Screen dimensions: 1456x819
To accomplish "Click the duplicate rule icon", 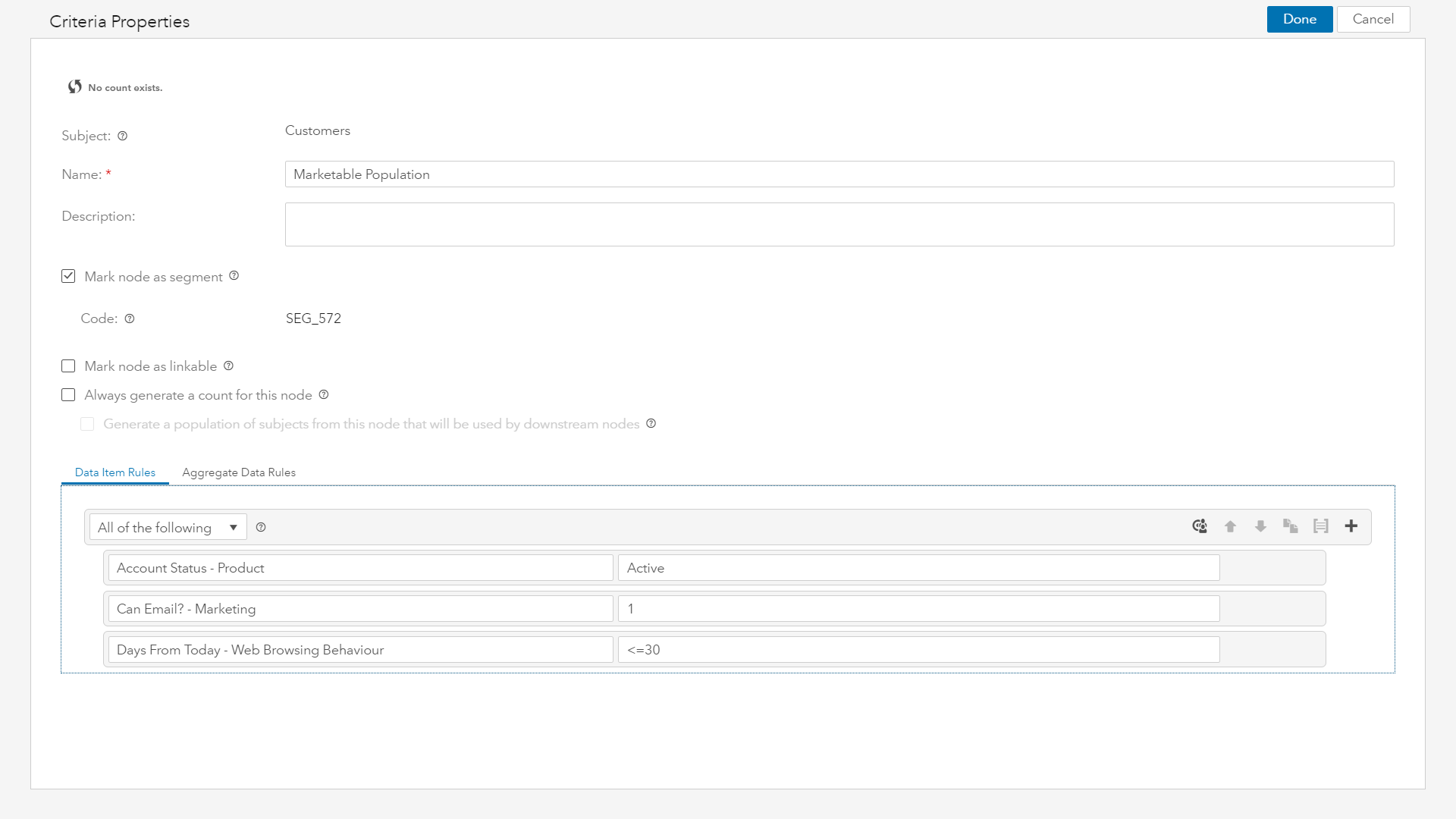I will (1291, 526).
